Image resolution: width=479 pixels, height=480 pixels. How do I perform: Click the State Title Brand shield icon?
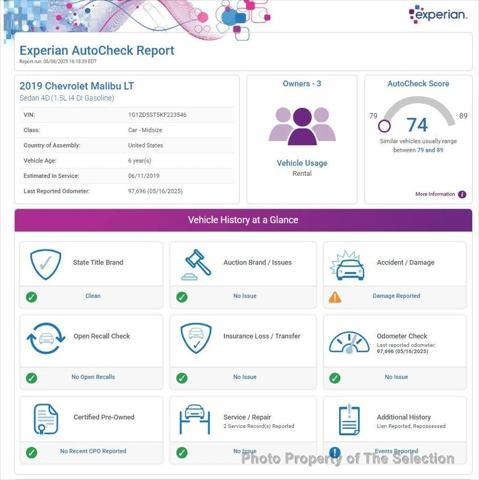coord(45,265)
